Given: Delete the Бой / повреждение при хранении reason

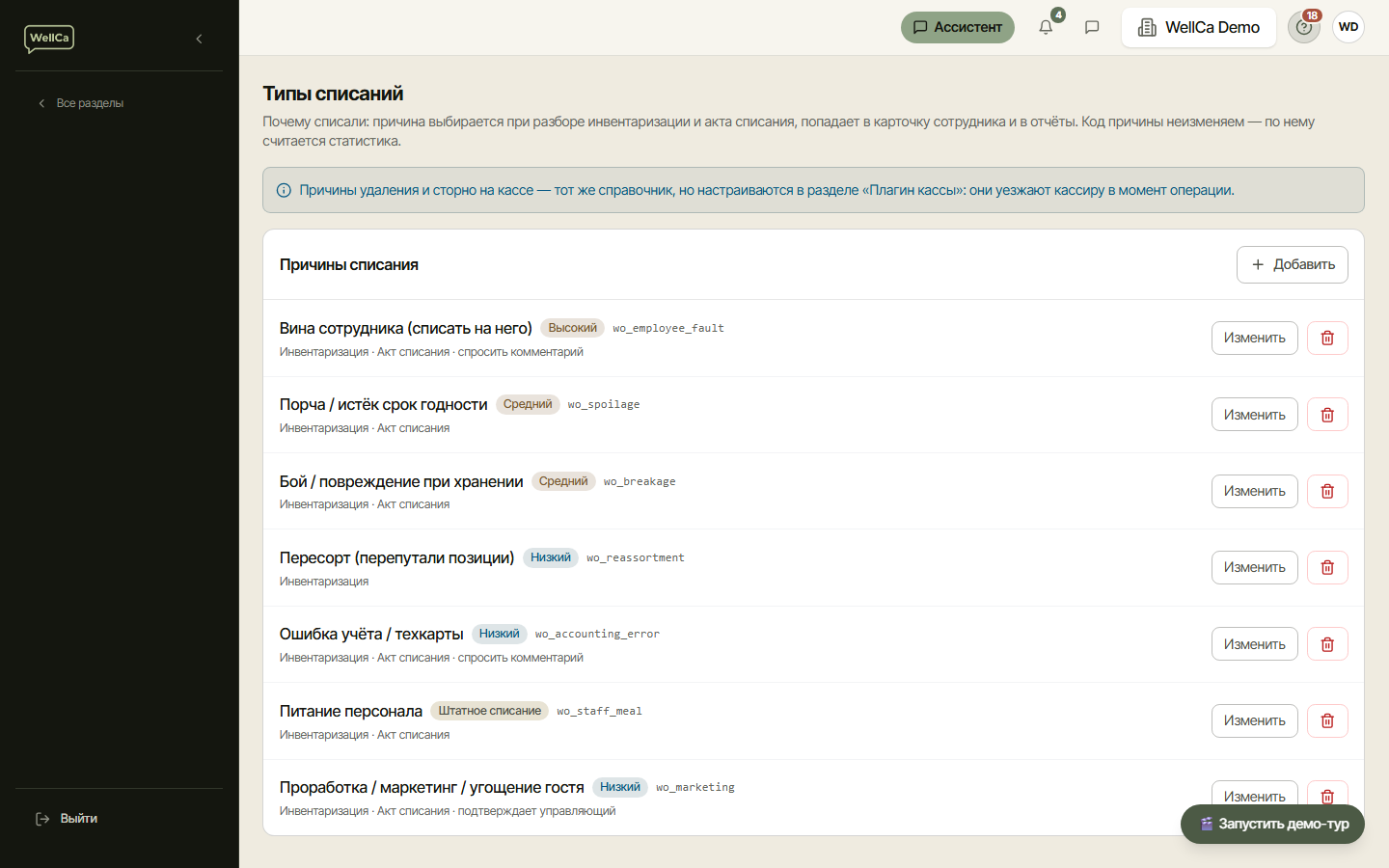Looking at the screenshot, I should click(1327, 491).
